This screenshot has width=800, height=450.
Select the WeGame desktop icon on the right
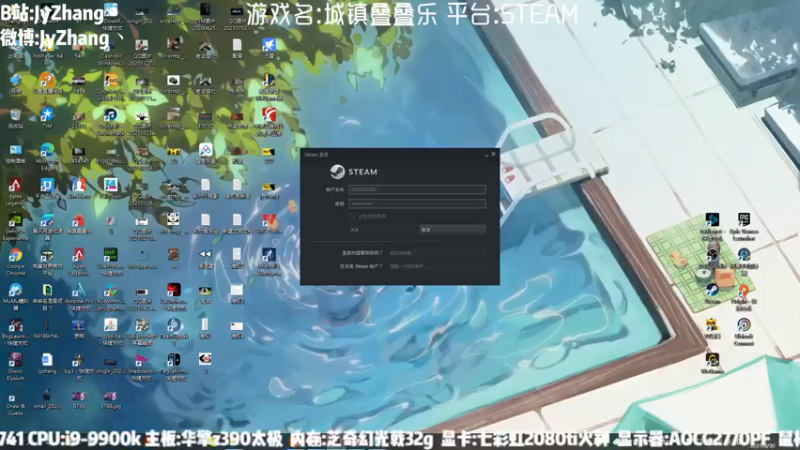point(712,362)
